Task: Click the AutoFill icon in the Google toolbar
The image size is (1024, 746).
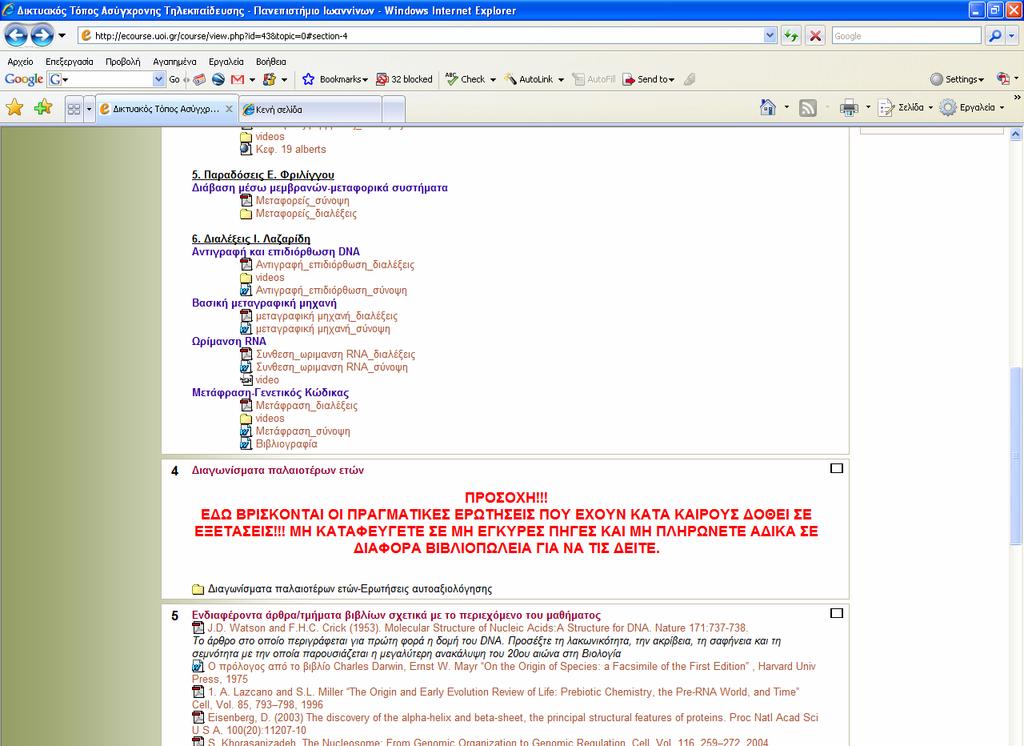Action: [578, 79]
